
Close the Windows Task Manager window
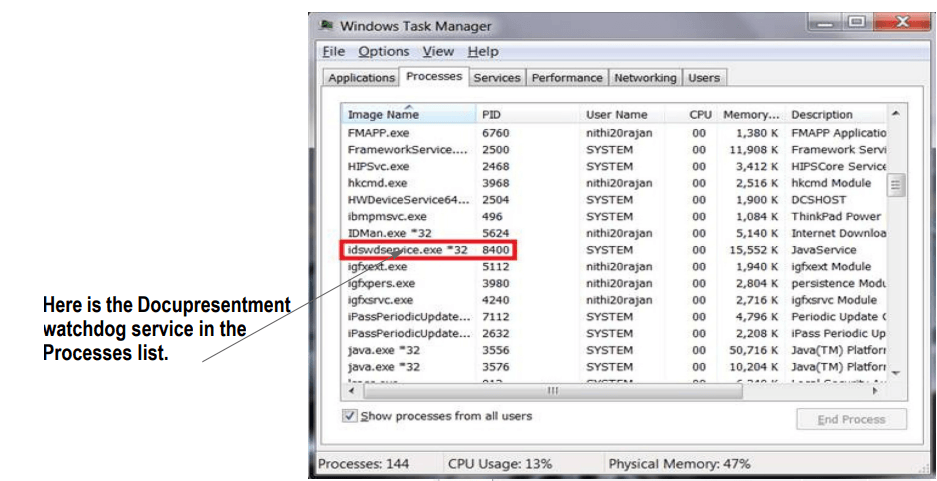coord(901,23)
